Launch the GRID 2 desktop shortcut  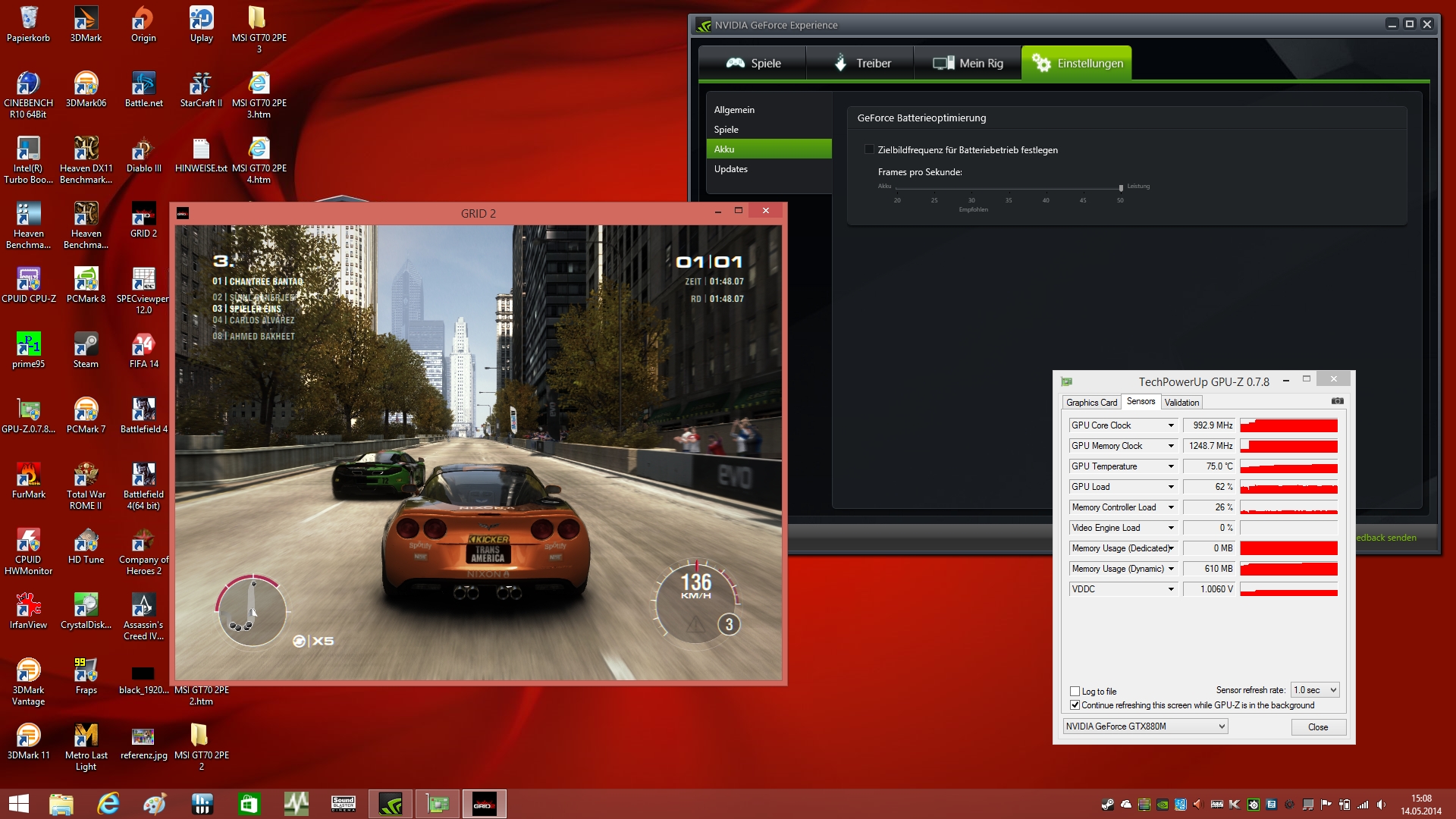pyautogui.click(x=143, y=220)
